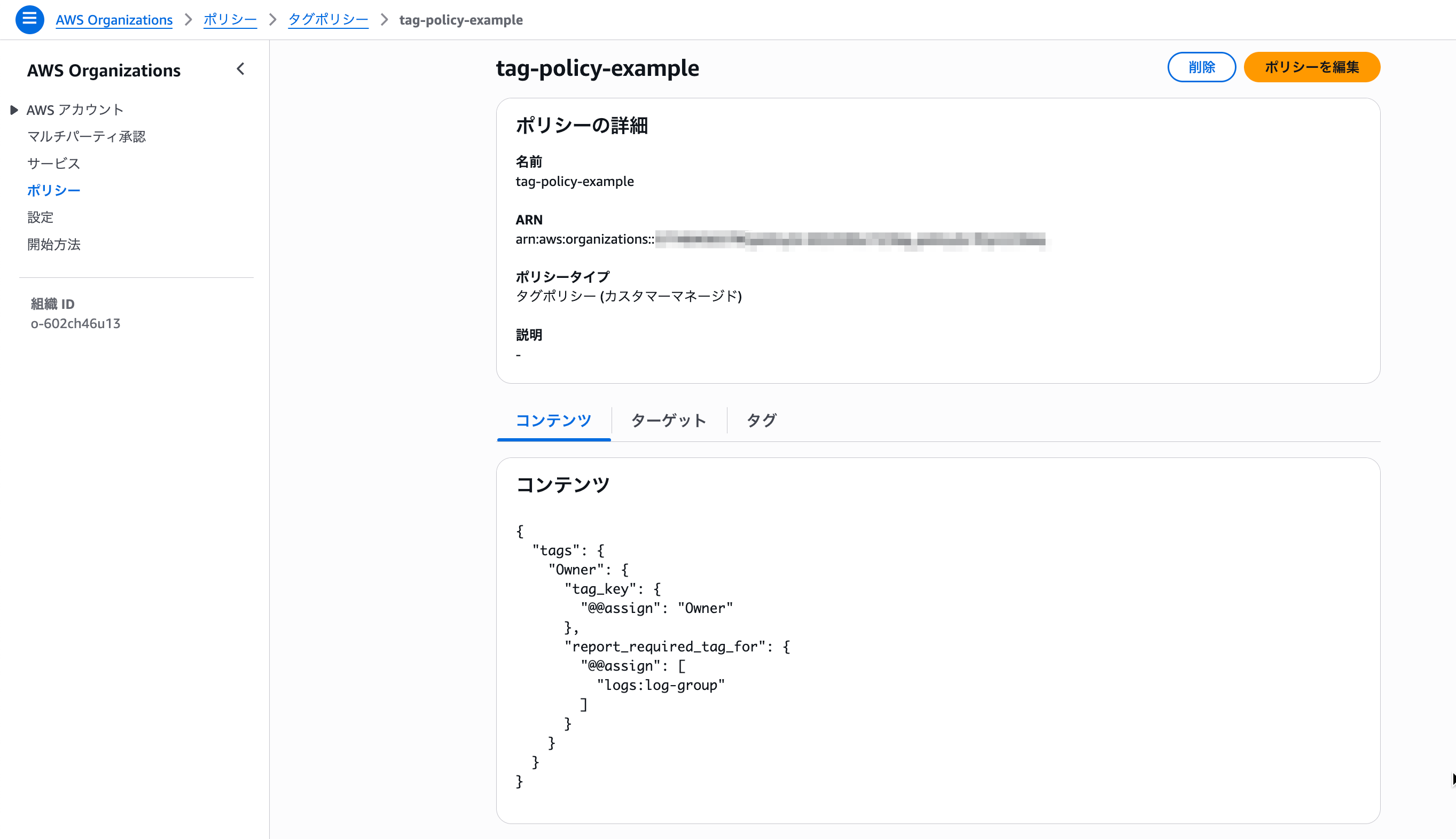
Task: Switch to the ターゲット tab
Action: tap(669, 421)
